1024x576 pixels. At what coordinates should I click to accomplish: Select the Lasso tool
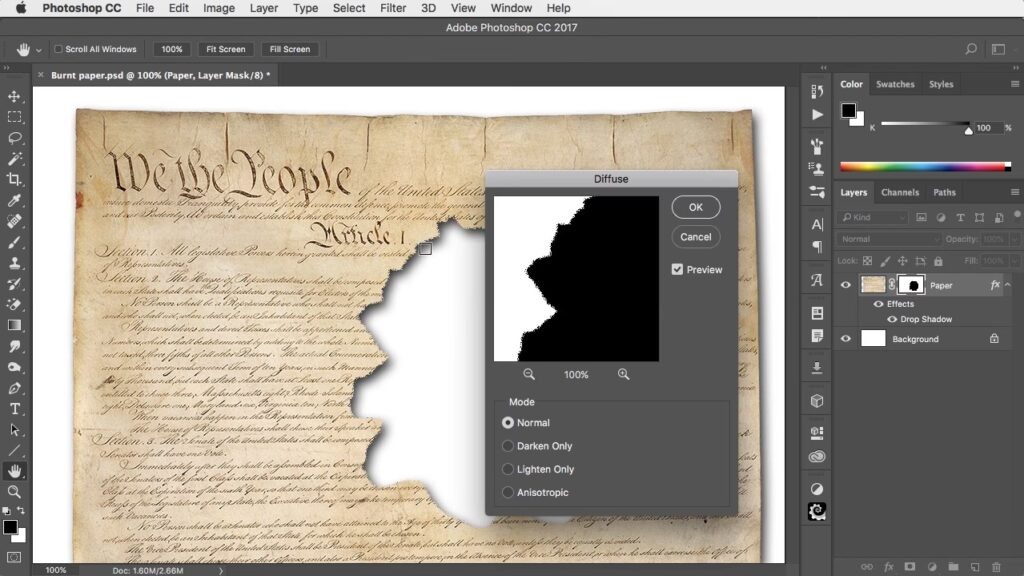tap(14, 138)
